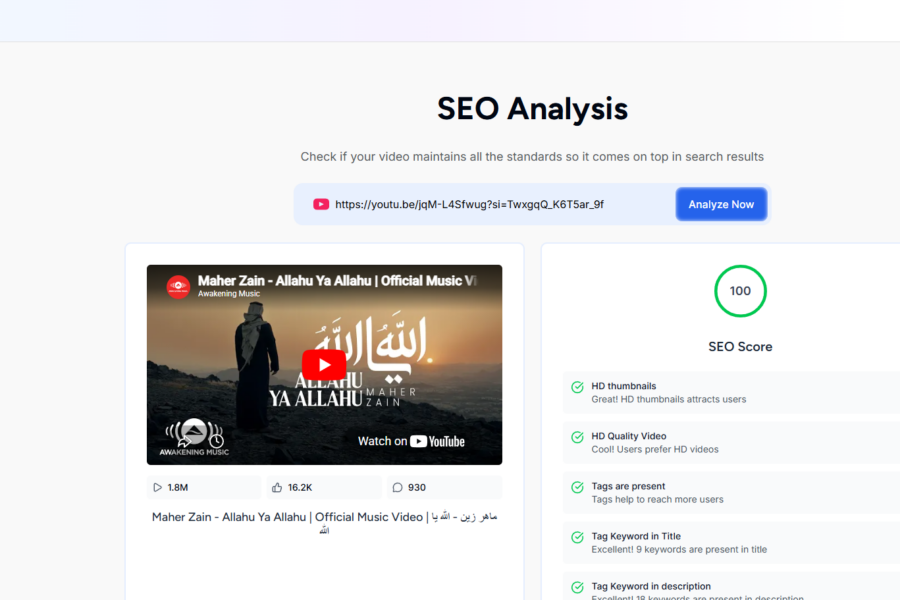The height and width of the screenshot is (600, 900).
Task: Click the SEO Analysis page heading
Action: pyautogui.click(x=532, y=109)
